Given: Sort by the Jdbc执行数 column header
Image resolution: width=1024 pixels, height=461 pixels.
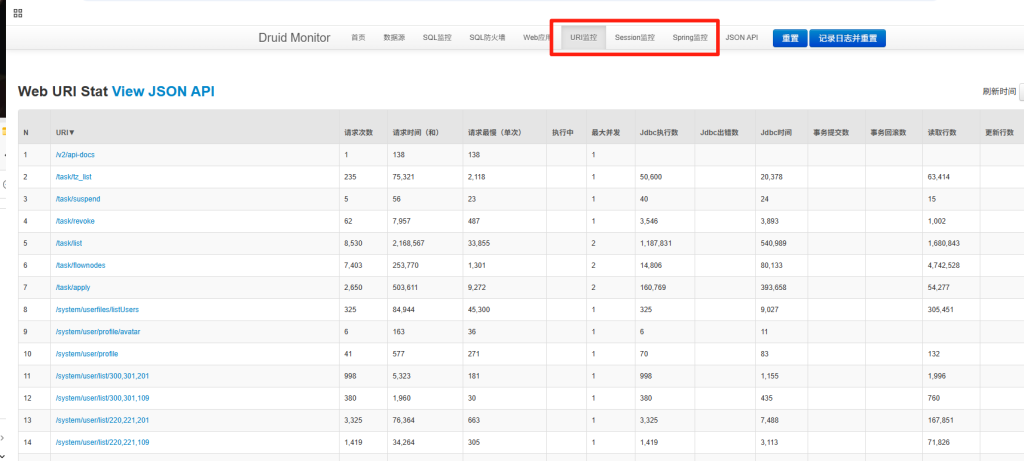Looking at the screenshot, I should pyautogui.click(x=659, y=132).
